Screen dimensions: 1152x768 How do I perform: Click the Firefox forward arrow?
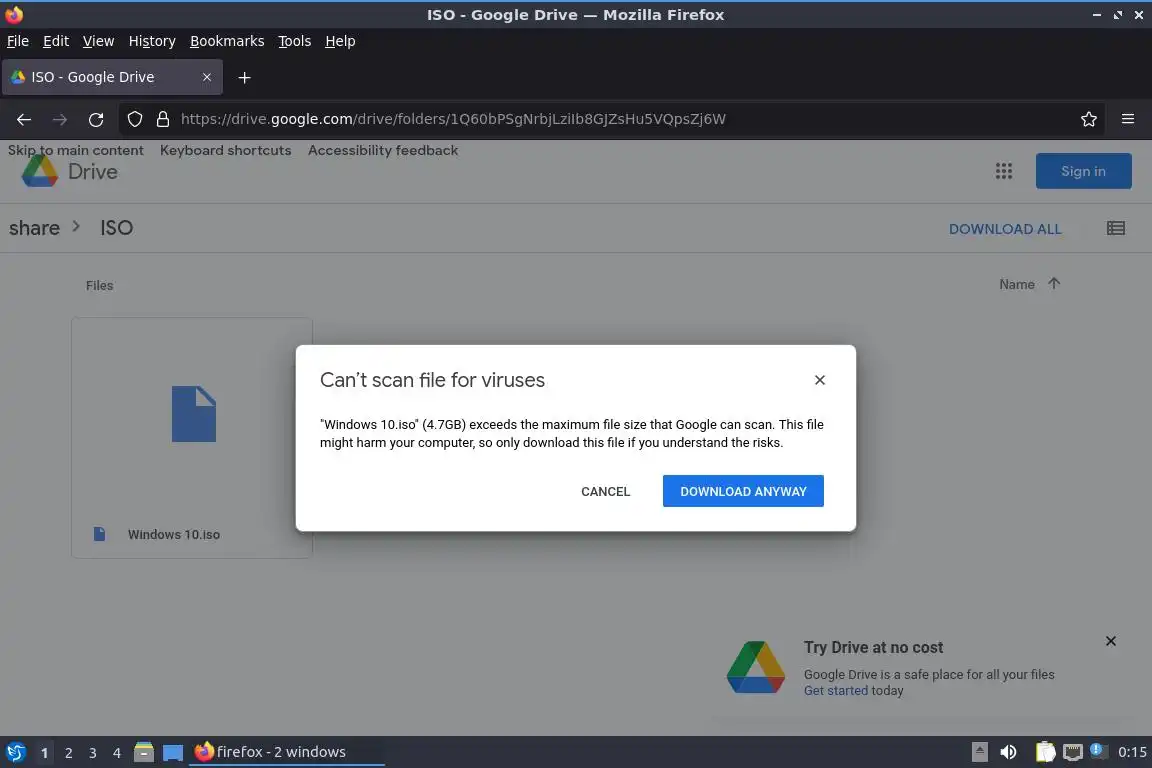point(60,119)
